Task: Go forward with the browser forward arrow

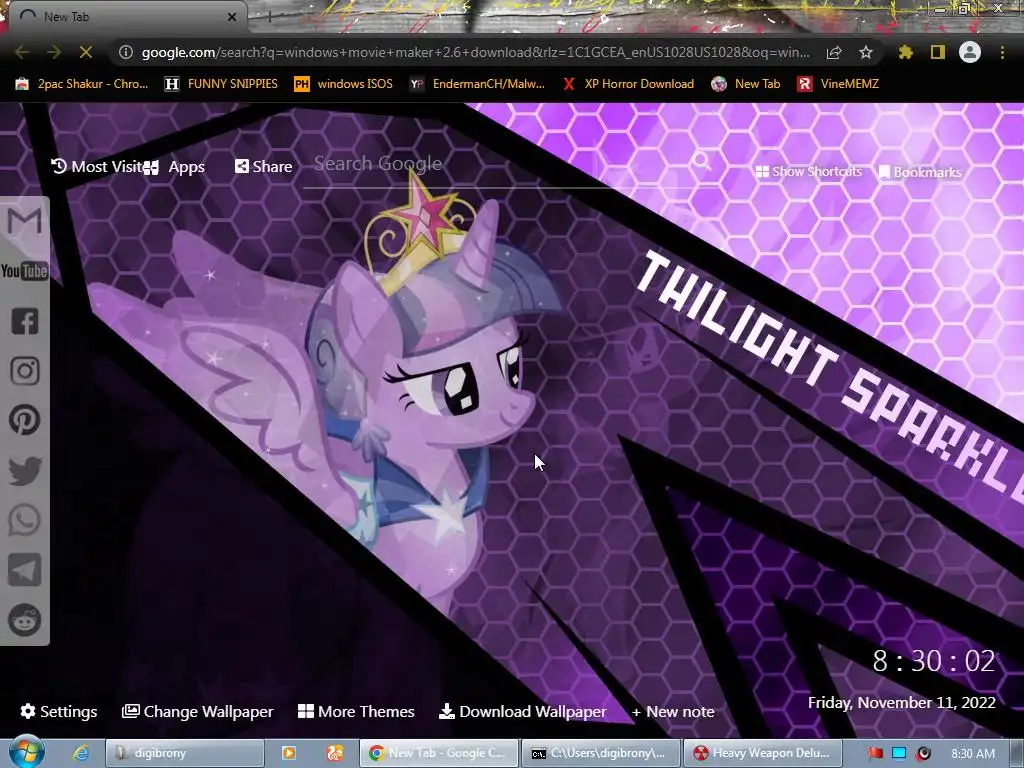Action: click(54, 52)
